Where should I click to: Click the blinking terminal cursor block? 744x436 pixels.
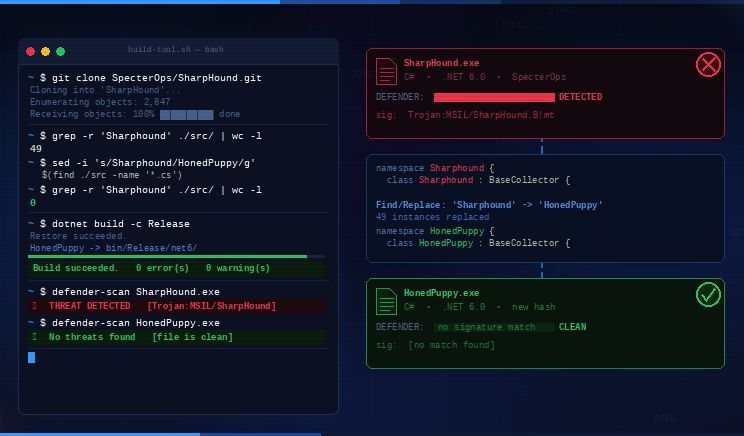tap(31, 357)
